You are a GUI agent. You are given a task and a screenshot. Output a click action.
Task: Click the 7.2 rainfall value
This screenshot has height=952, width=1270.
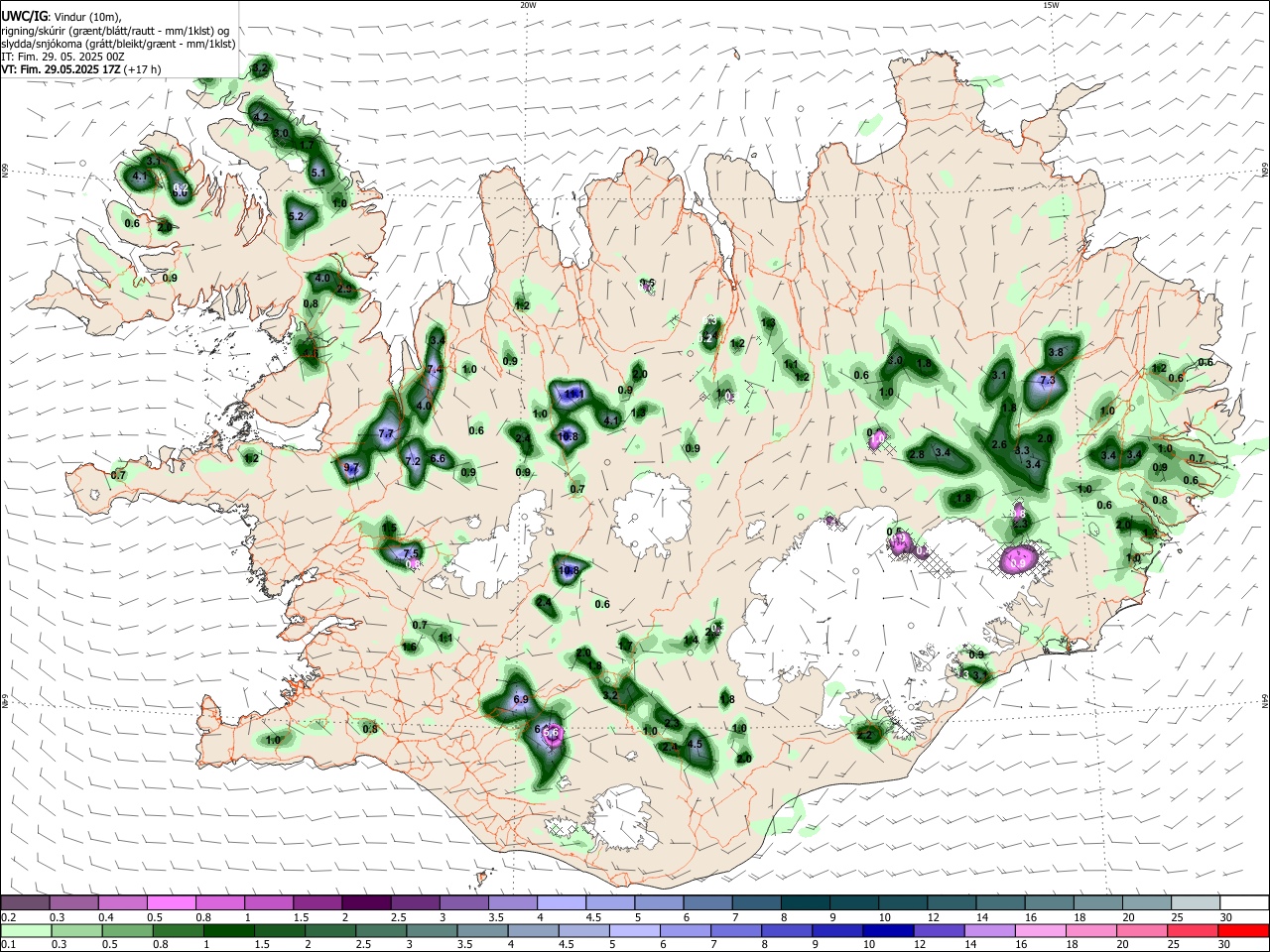(x=414, y=461)
